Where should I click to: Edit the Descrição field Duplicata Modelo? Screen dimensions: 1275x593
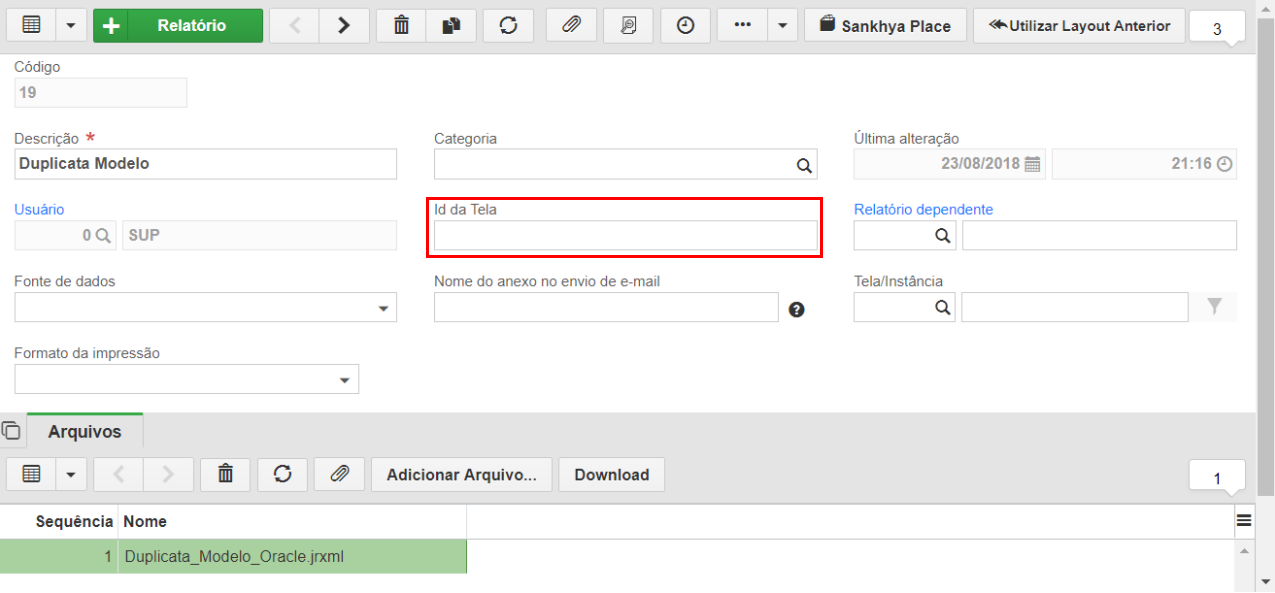point(206,164)
